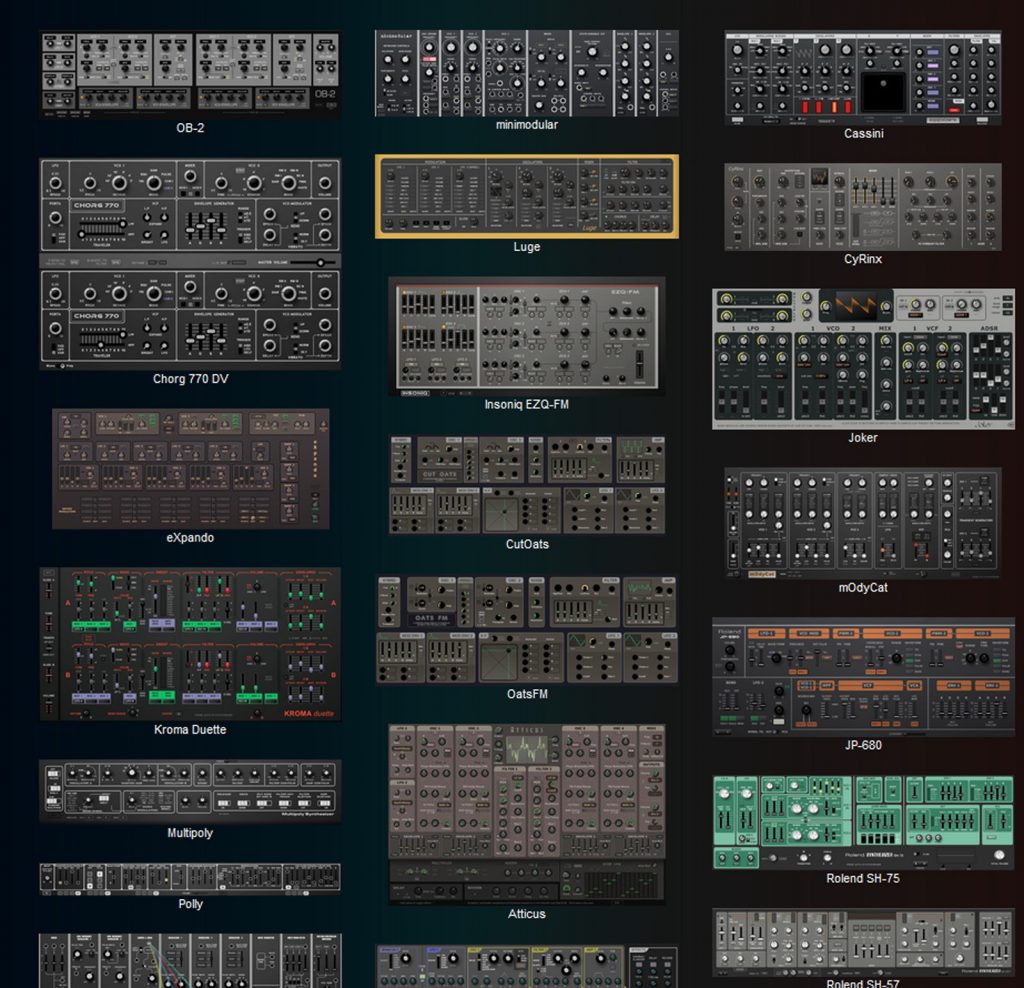The height and width of the screenshot is (988, 1024).
Task: Click the Cassini synthesizer thumbnail
Action: coord(863,78)
